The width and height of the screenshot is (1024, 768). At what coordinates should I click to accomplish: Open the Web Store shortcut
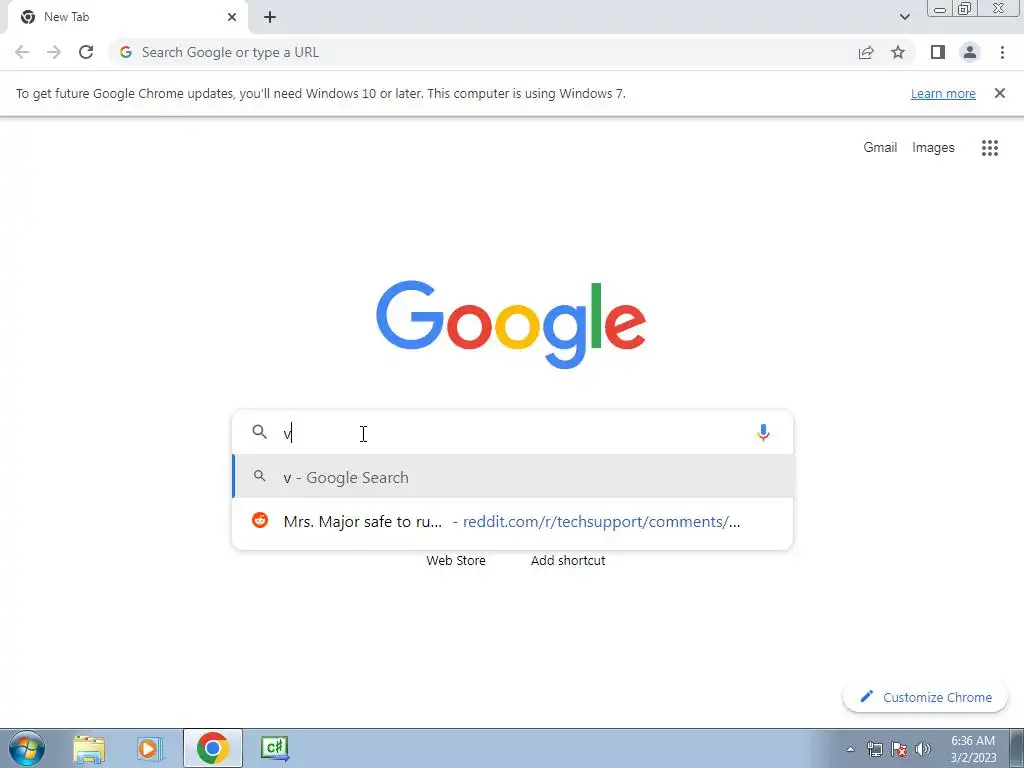pyautogui.click(x=456, y=560)
